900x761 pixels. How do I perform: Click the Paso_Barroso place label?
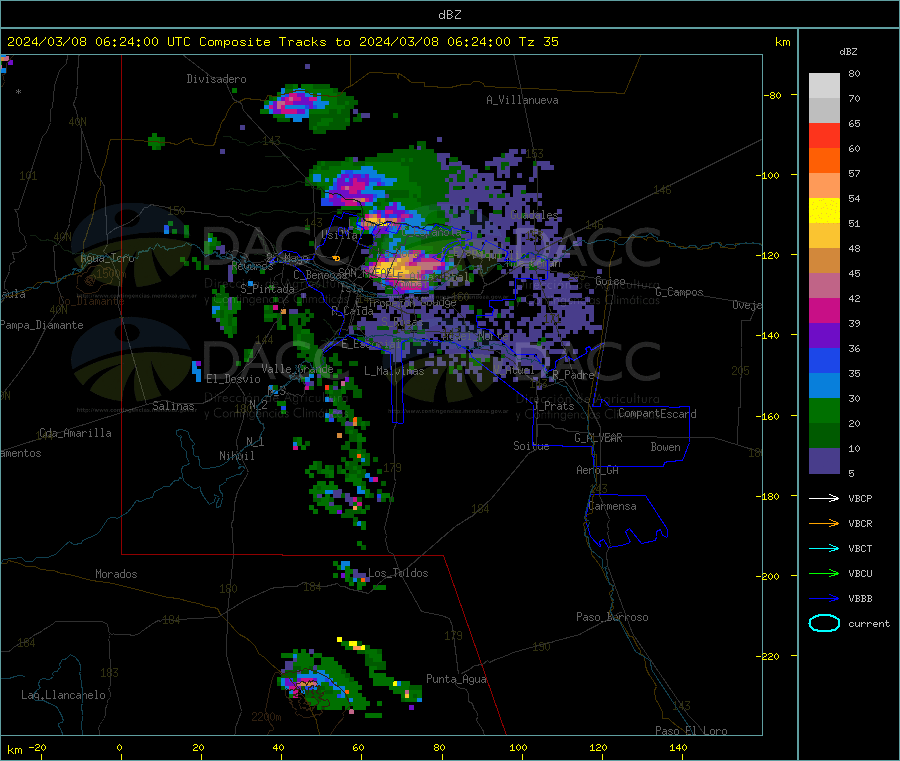612,617
